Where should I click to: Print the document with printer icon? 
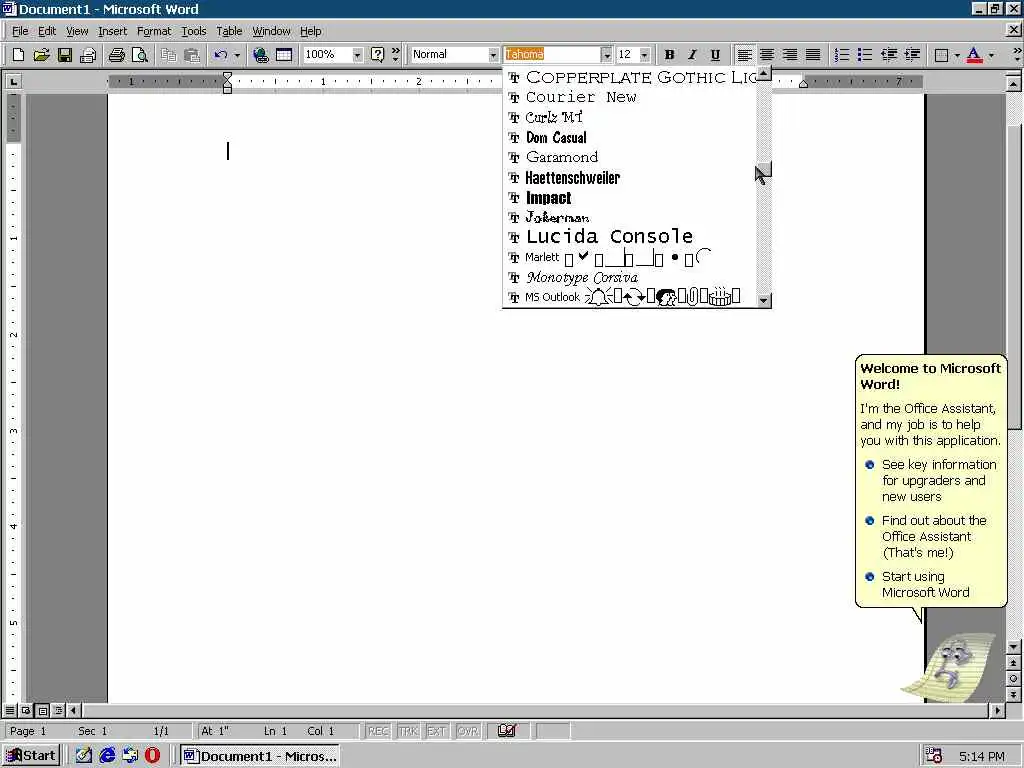click(116, 55)
